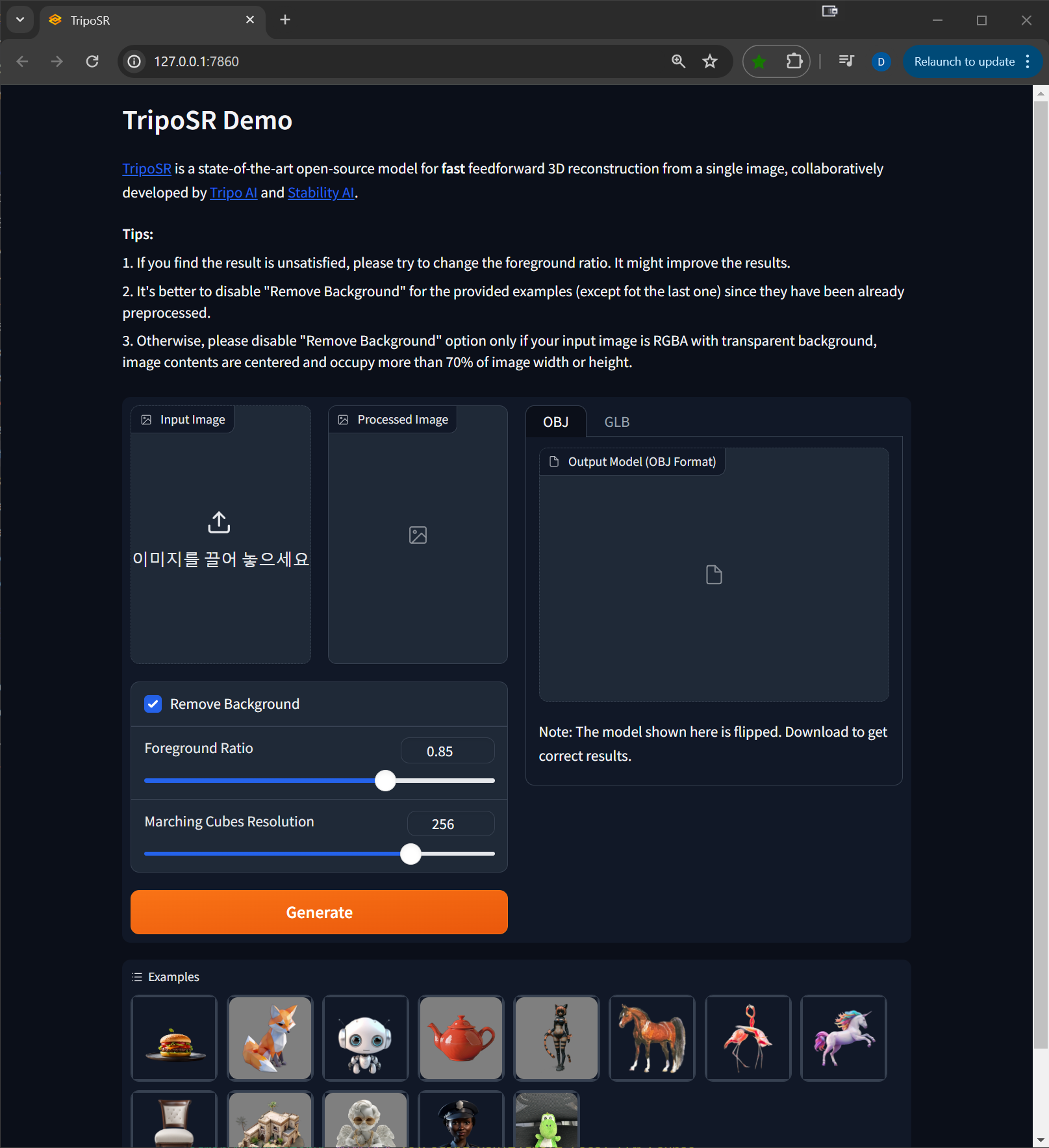Select the OBJ tab

[555, 422]
